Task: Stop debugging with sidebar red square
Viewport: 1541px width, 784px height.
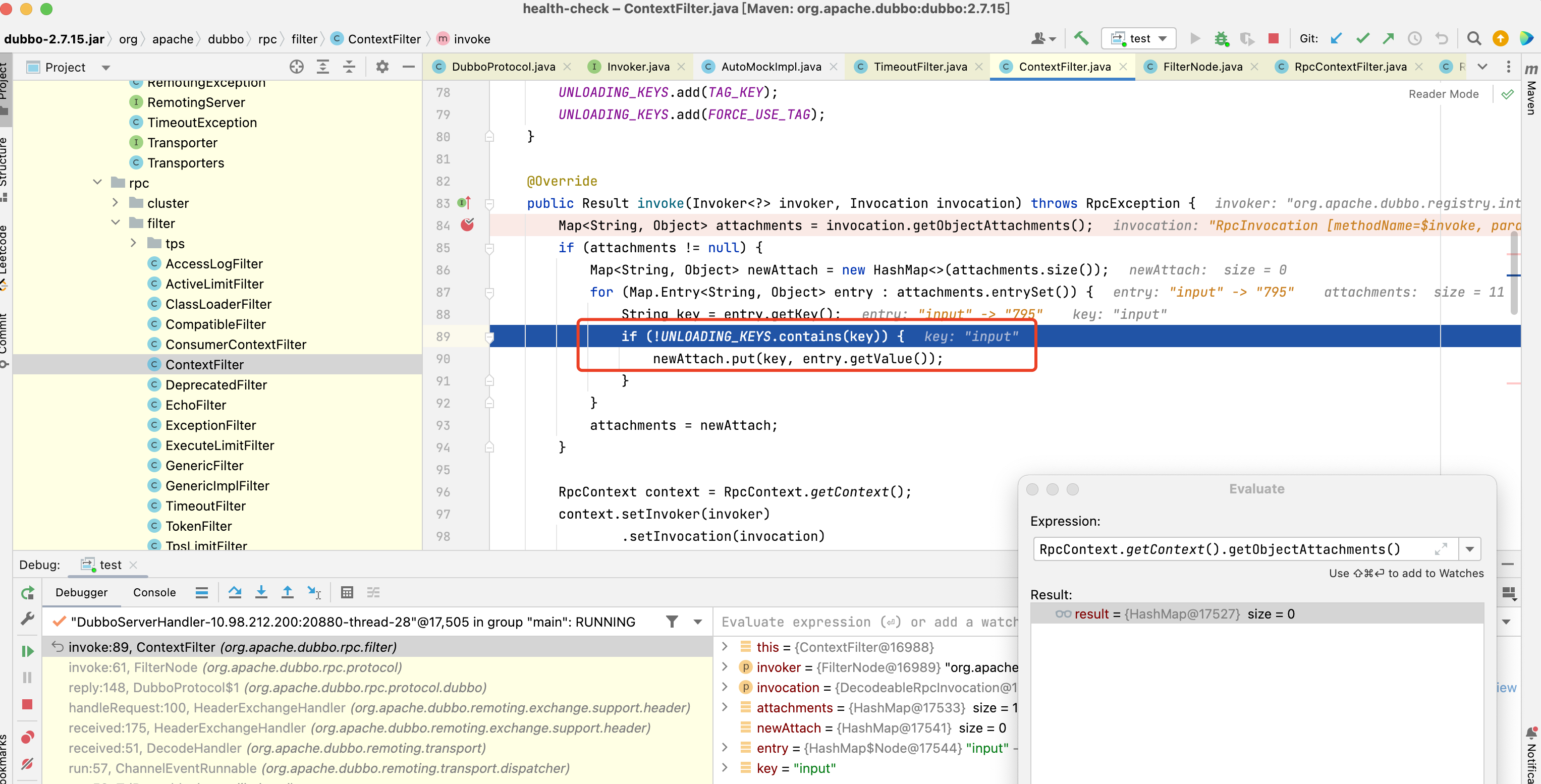Action: pos(28,704)
